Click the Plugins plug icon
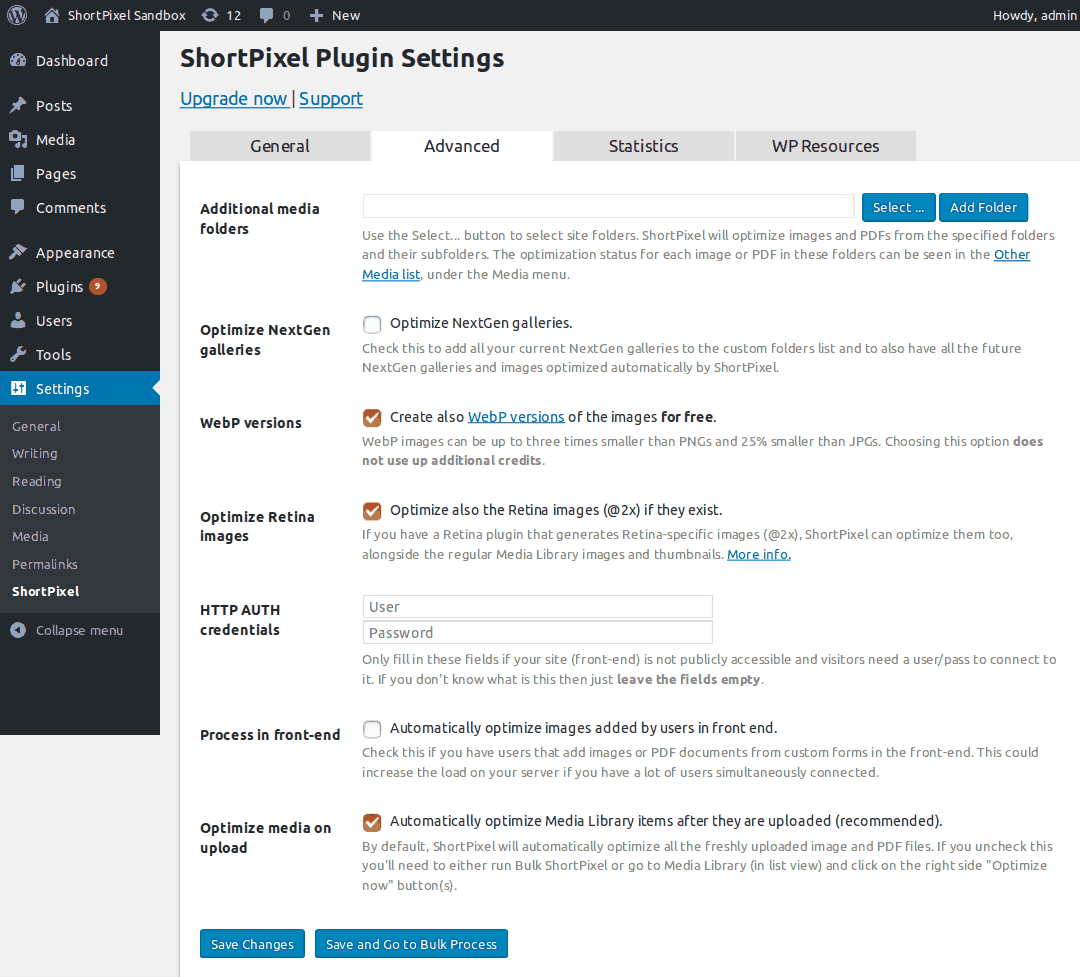This screenshot has height=977, width=1080. (x=18, y=287)
